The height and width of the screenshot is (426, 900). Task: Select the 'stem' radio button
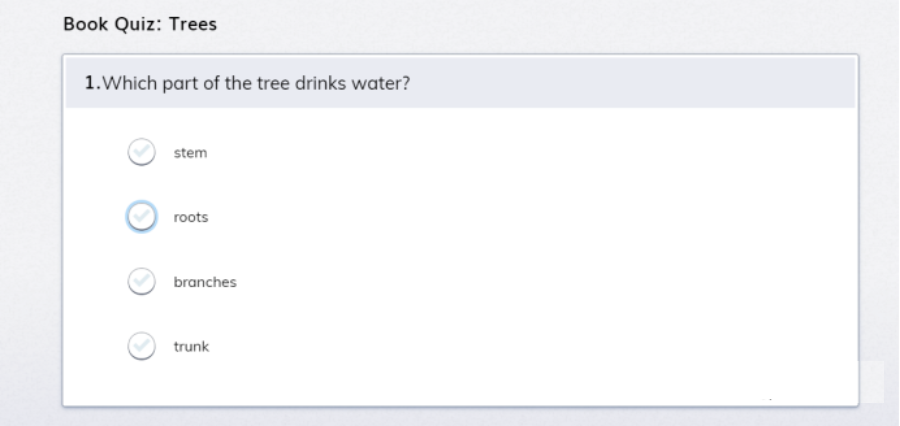pyautogui.click(x=142, y=152)
